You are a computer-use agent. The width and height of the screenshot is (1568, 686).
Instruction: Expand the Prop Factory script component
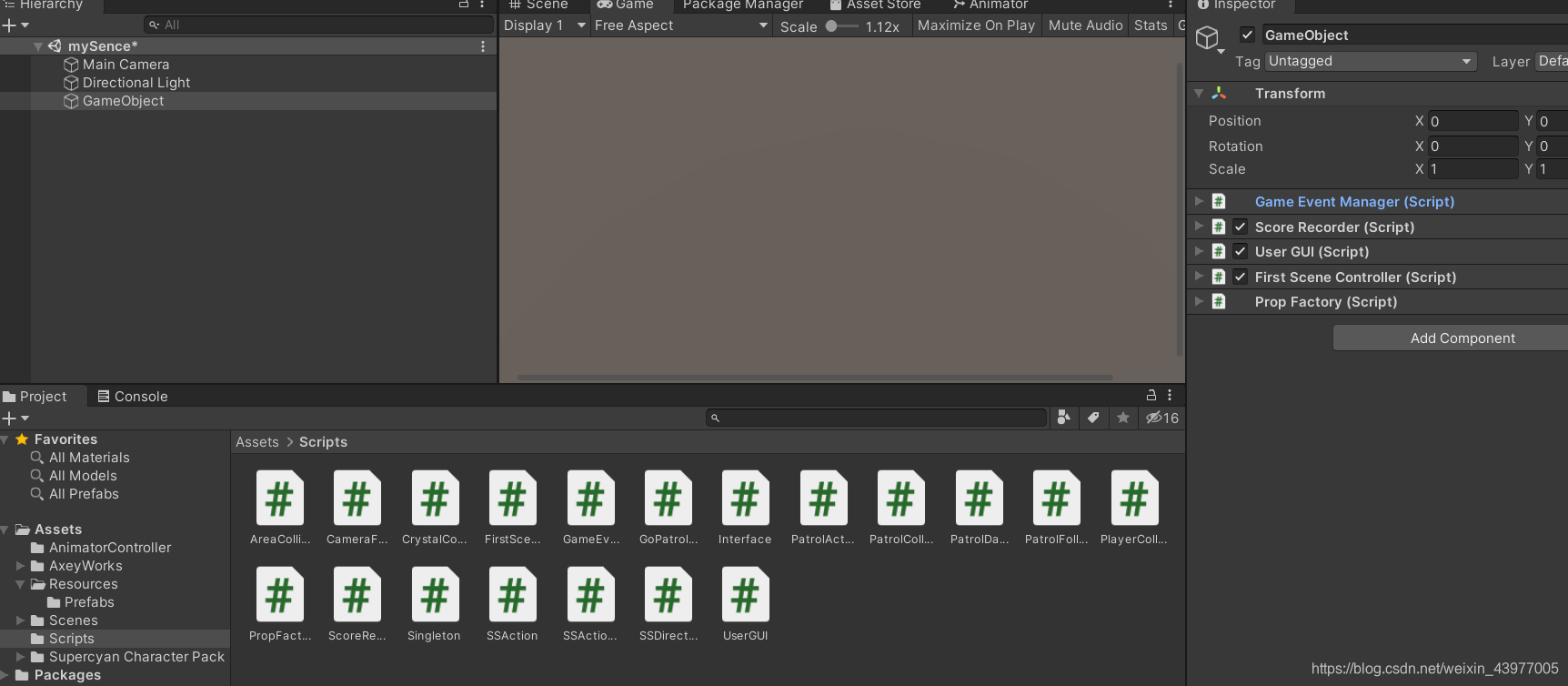[1199, 301]
